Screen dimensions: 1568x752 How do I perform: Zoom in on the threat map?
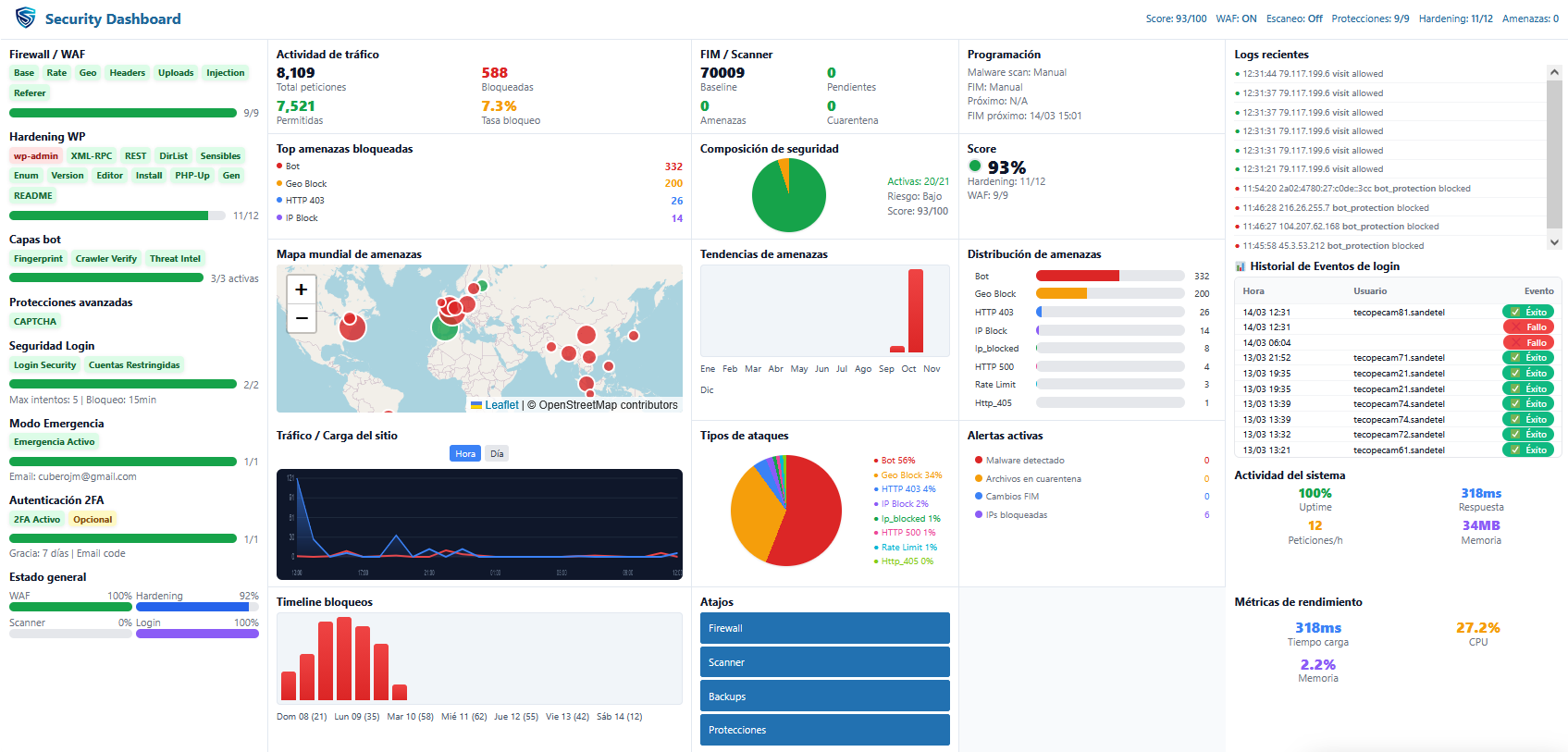pos(302,290)
